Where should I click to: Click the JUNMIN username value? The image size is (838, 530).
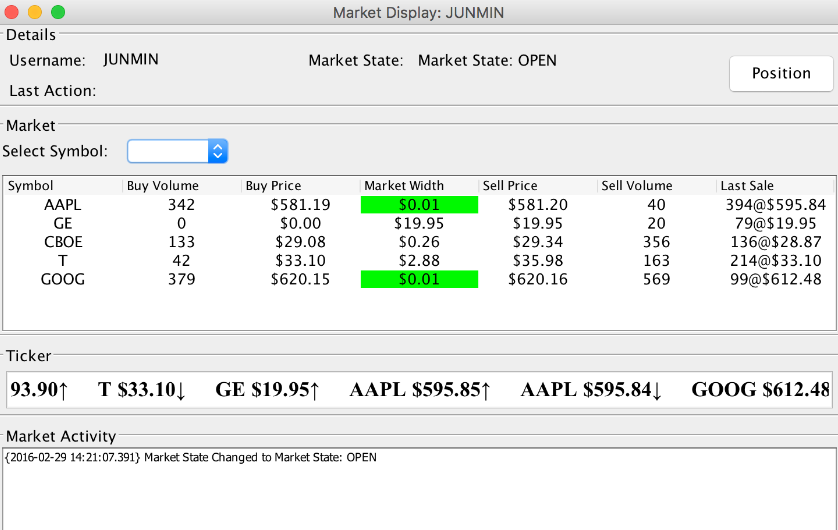tap(131, 59)
